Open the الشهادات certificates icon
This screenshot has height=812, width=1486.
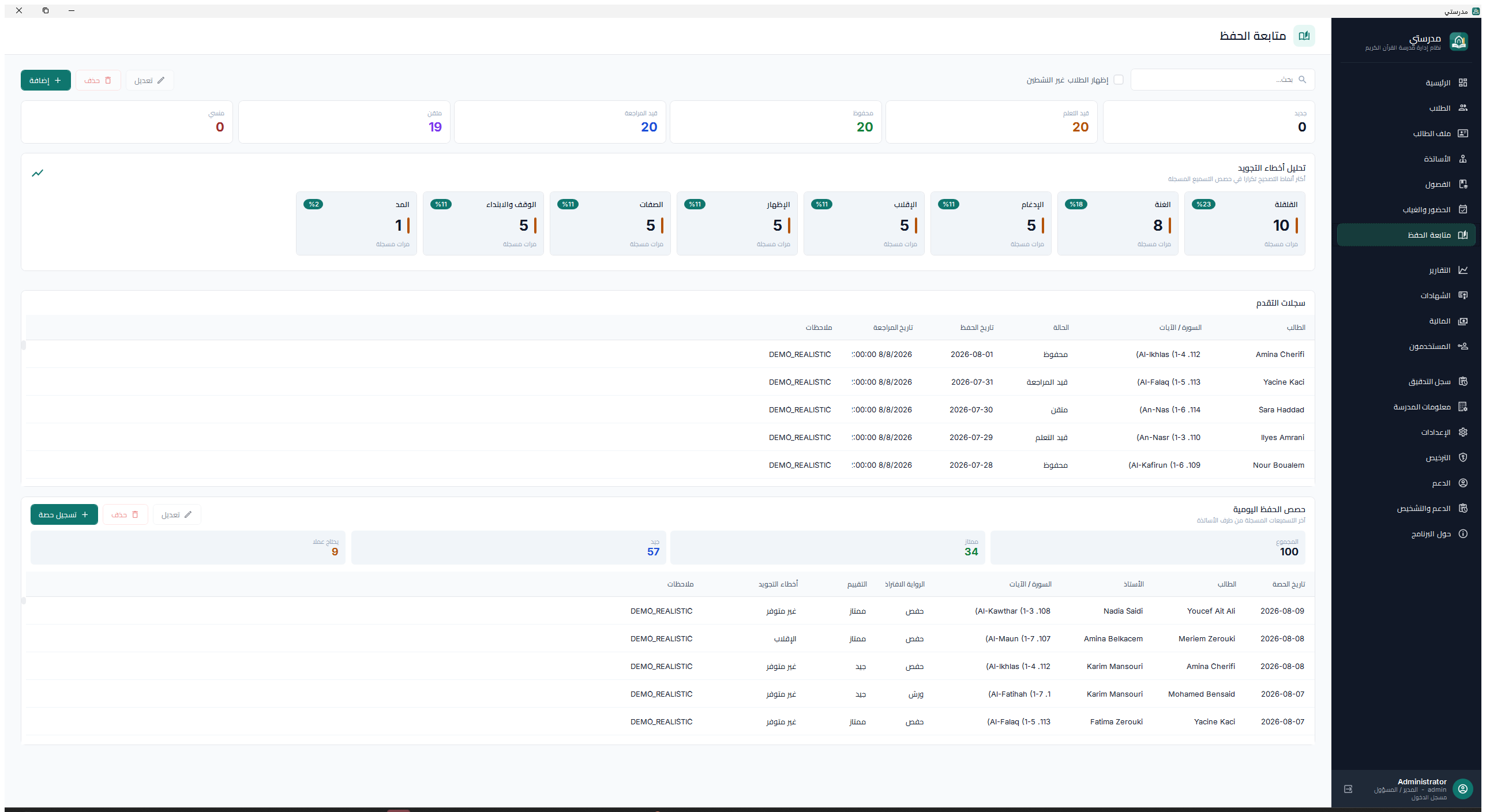[x=1462, y=295]
